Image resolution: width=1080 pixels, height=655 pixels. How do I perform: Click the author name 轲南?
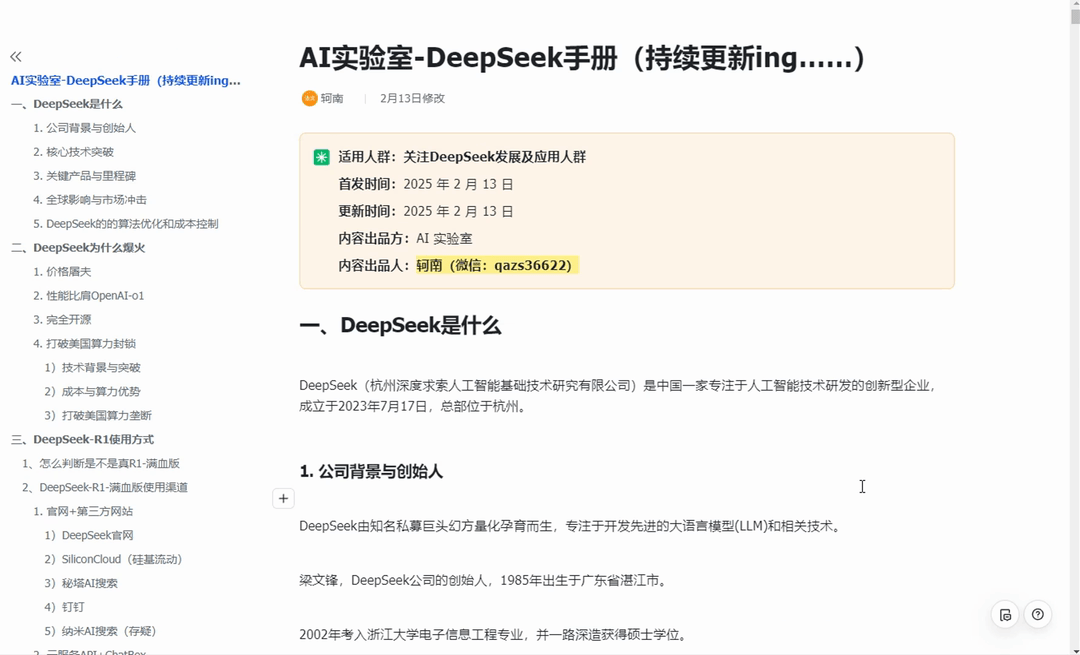pyautogui.click(x=332, y=98)
